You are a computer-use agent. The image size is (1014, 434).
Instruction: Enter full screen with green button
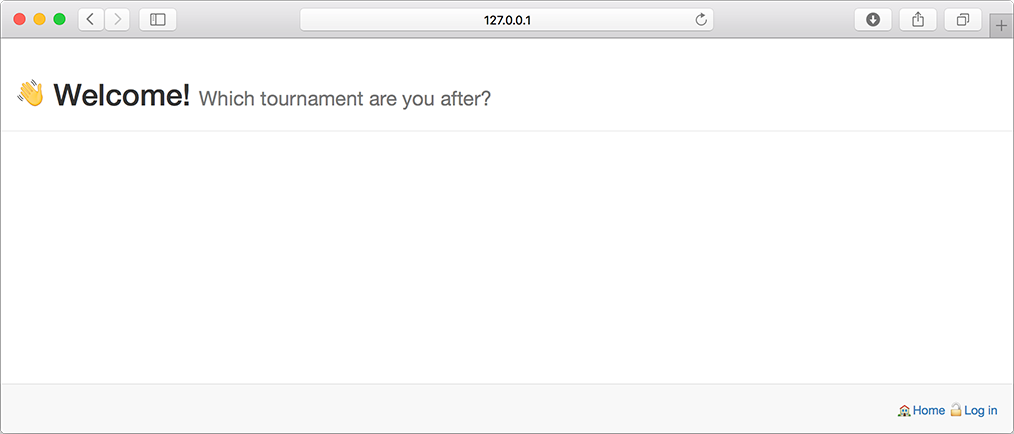pyautogui.click(x=59, y=19)
